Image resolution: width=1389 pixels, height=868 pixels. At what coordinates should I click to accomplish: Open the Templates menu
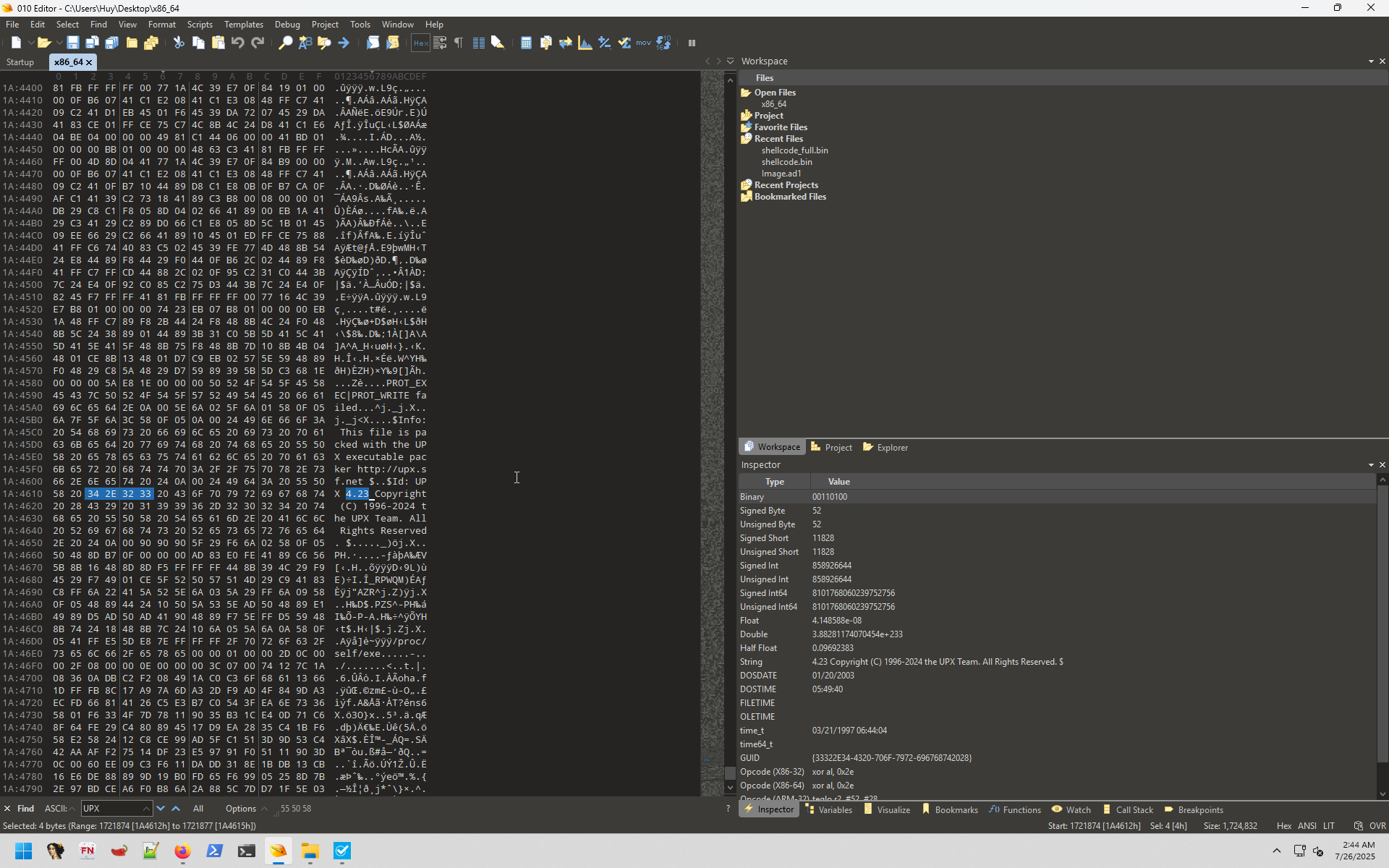click(x=243, y=25)
